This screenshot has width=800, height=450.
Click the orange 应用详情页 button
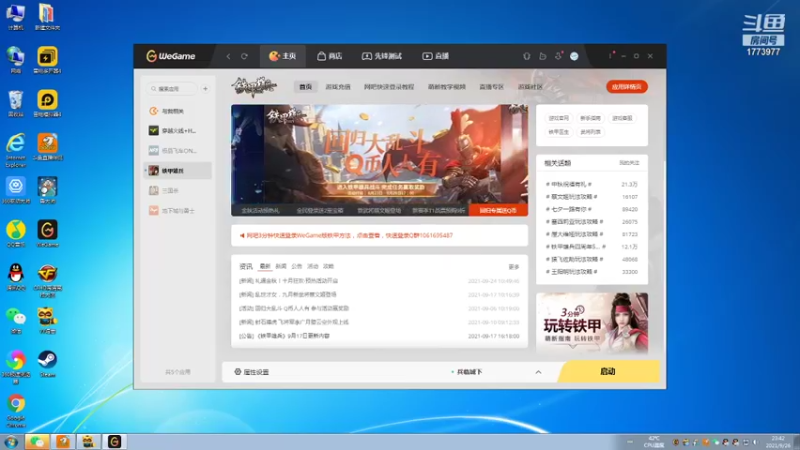coord(627,87)
